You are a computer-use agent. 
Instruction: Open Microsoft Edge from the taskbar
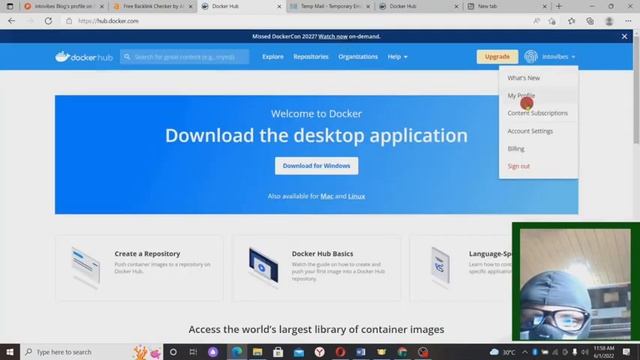pyautogui.click(x=237, y=352)
